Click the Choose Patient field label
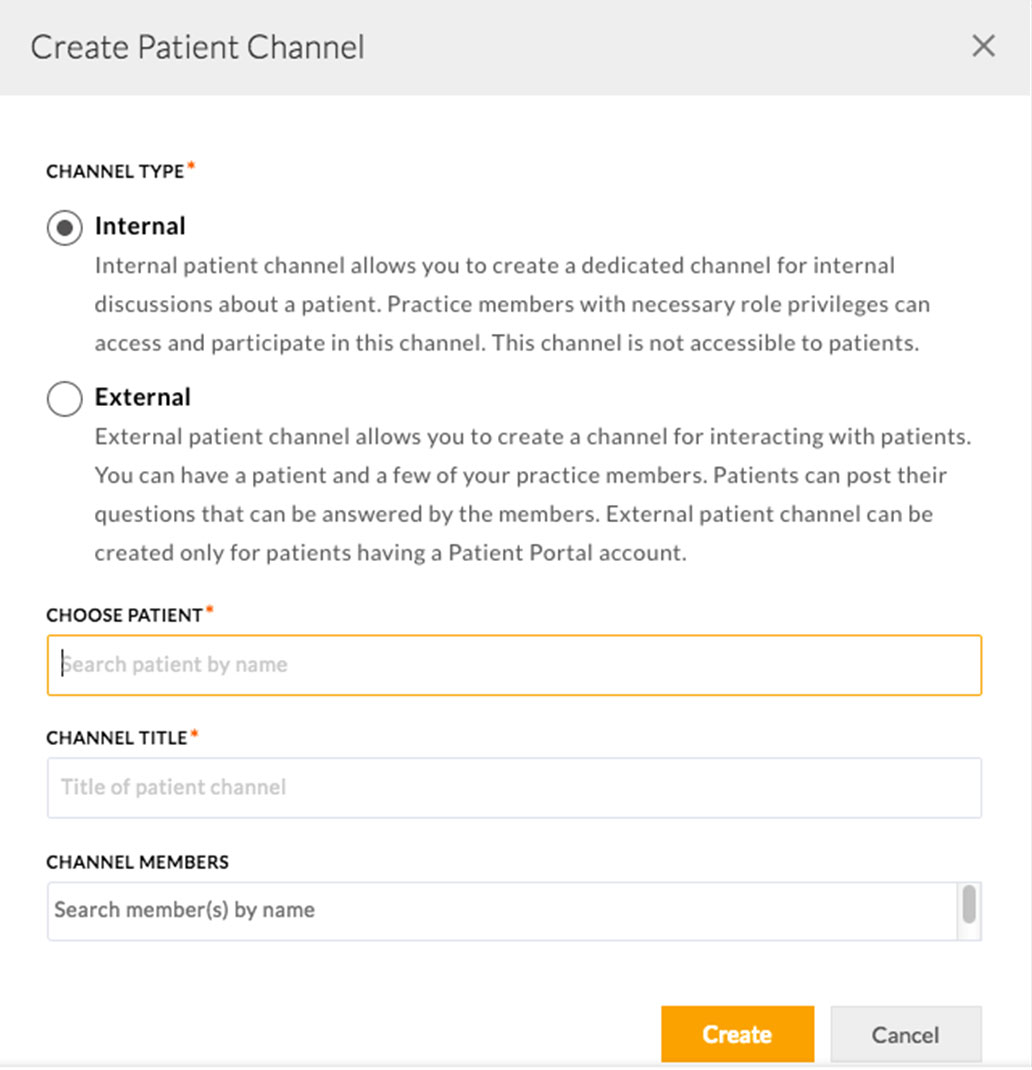The height and width of the screenshot is (1070, 1032). pyautogui.click(x=122, y=615)
